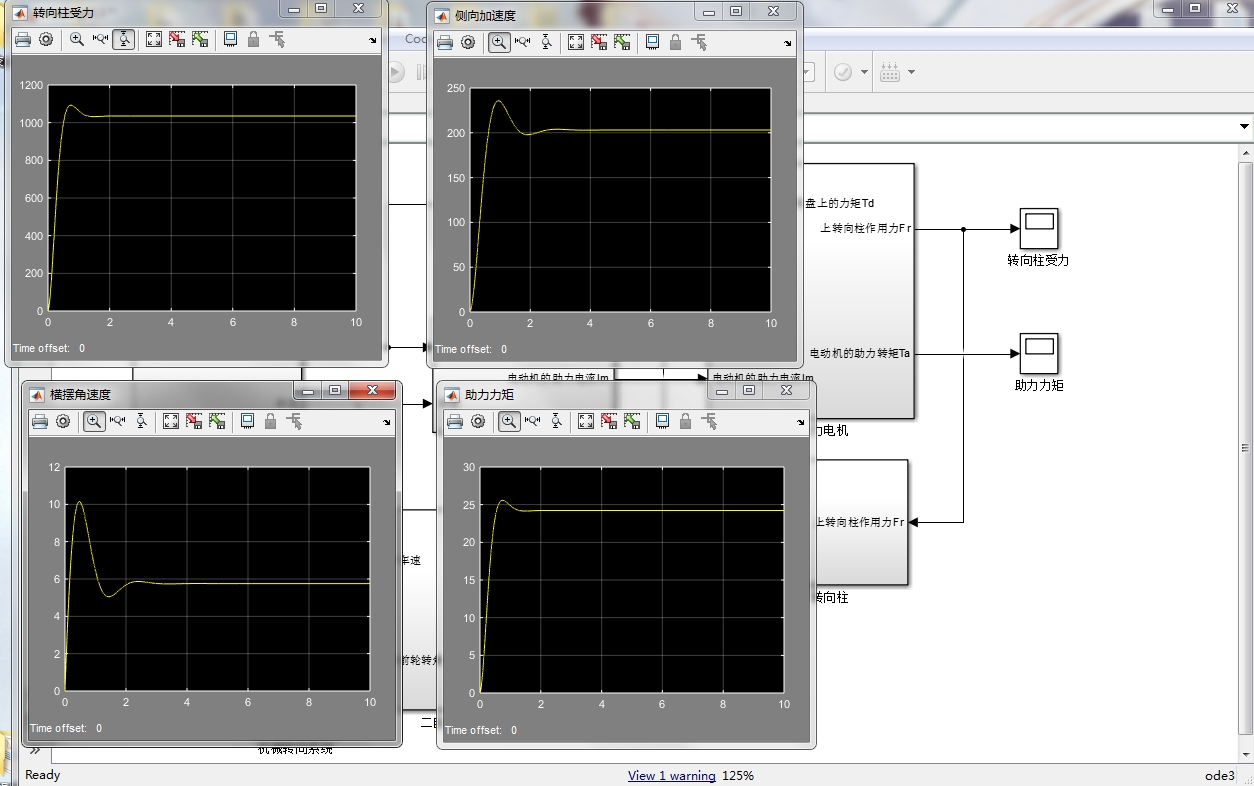1254x786 pixels.
Task: Open the model path dropdown arrow
Action: (1244, 127)
